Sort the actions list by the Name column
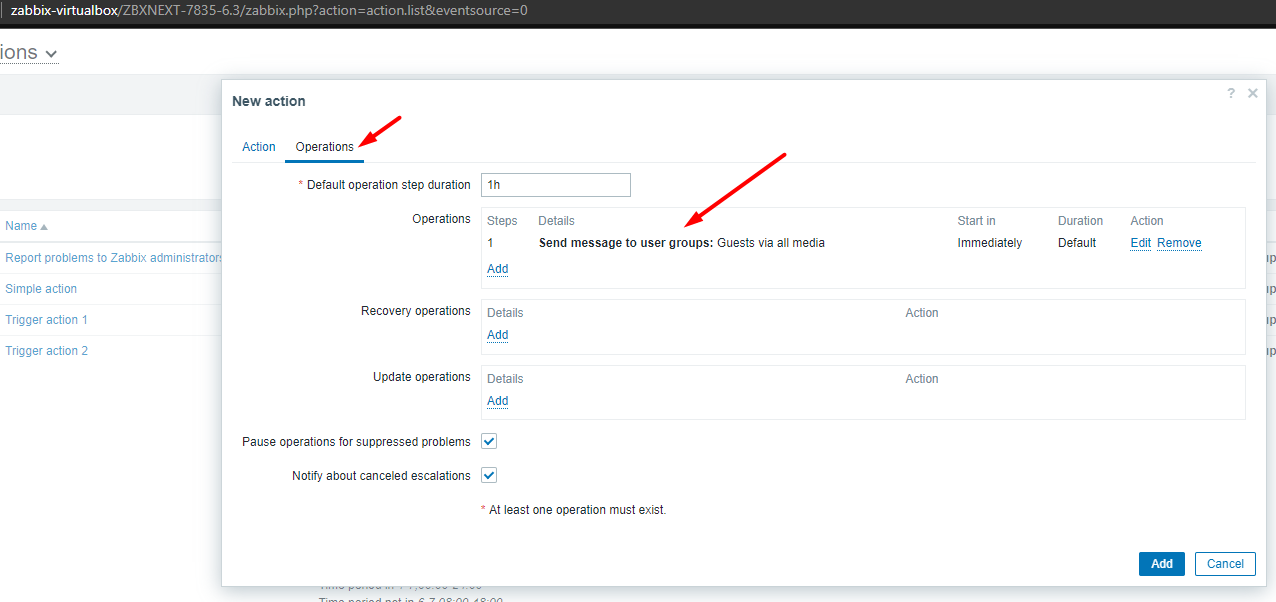This screenshot has width=1276, height=602. tap(26, 226)
